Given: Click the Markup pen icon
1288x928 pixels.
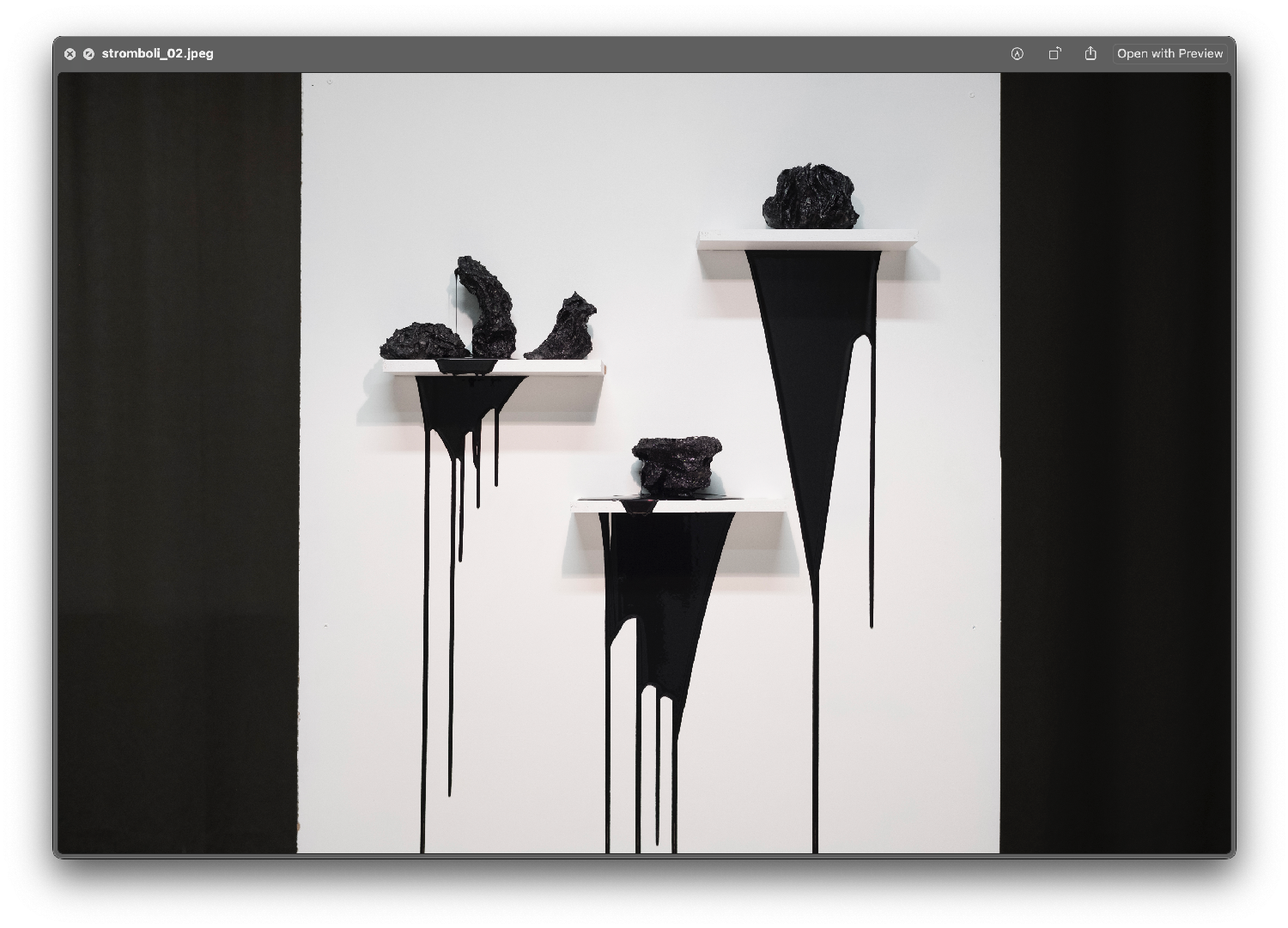Looking at the screenshot, I should click(x=1017, y=53).
